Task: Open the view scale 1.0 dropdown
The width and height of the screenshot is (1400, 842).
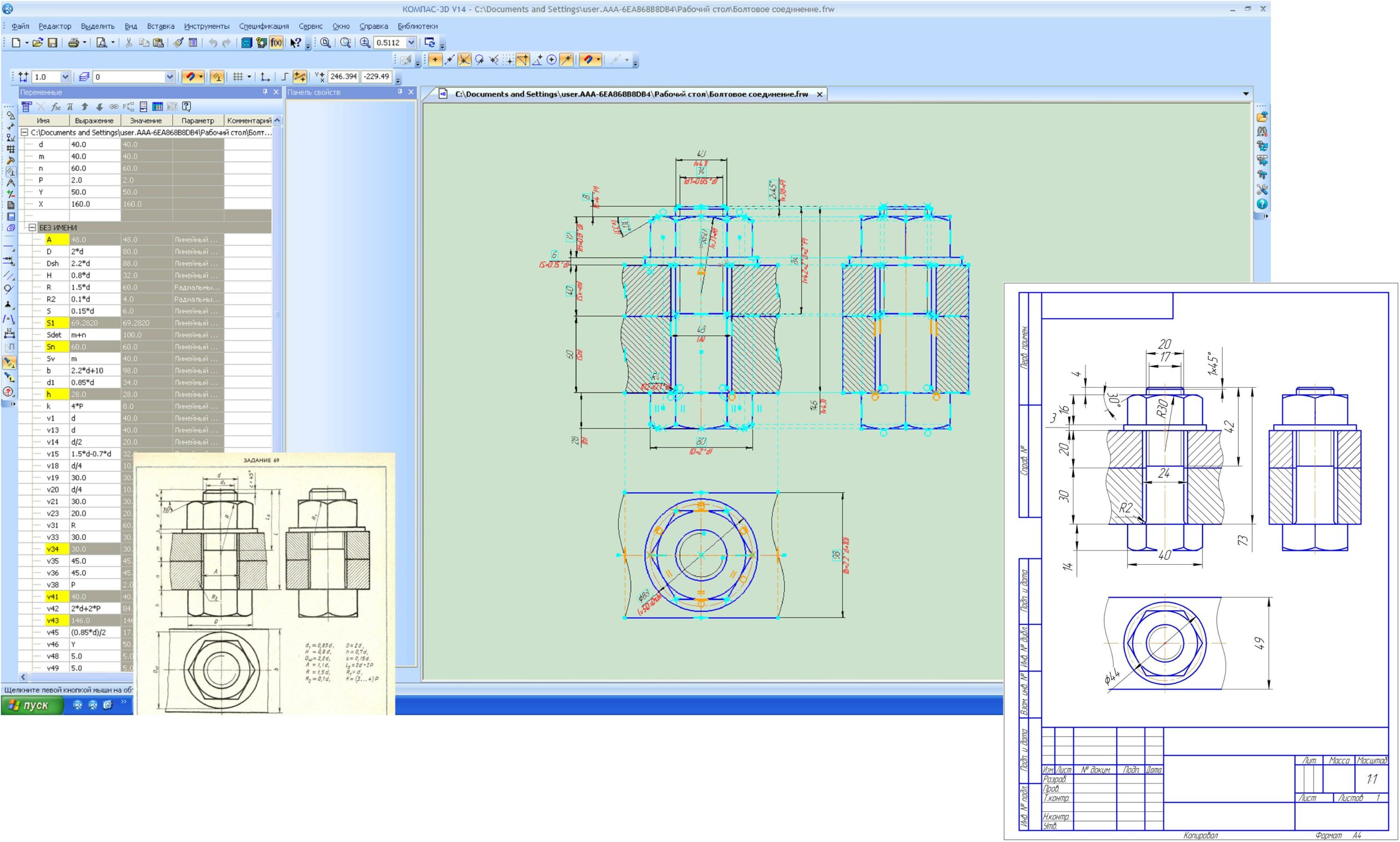Action: point(65,77)
